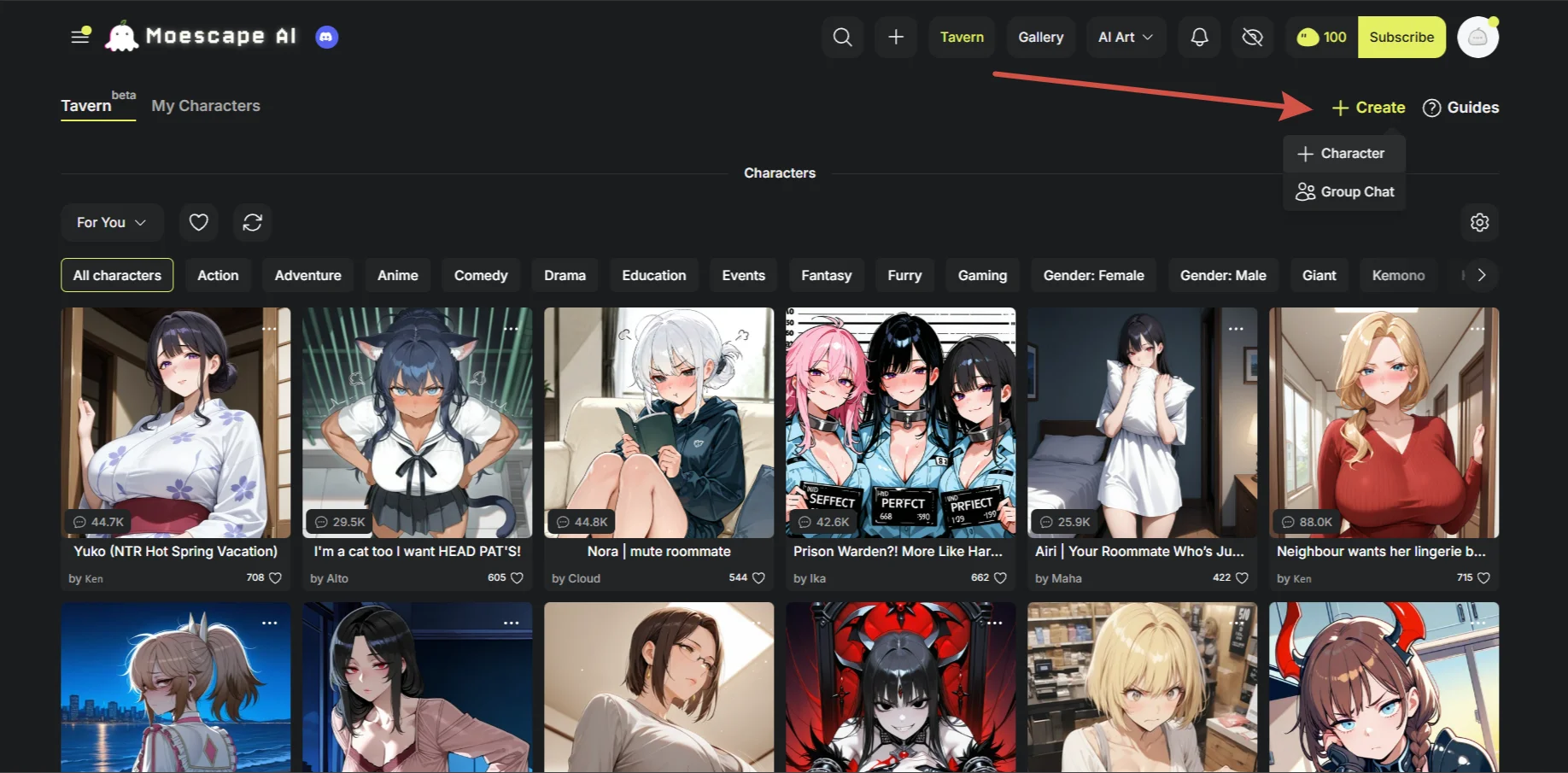Screen dimensions: 1568x773
Task: Open the Tavern nav item
Action: 962,37
